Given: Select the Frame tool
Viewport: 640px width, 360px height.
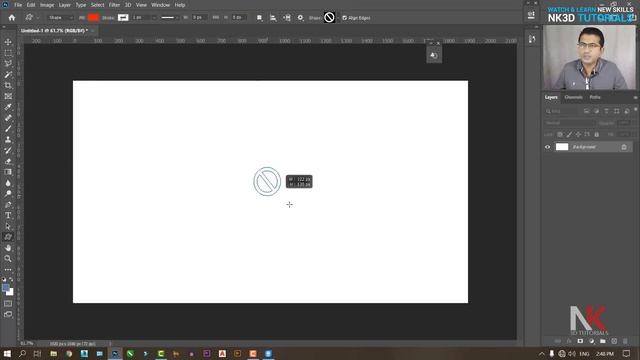Looking at the screenshot, I should coord(8,96).
